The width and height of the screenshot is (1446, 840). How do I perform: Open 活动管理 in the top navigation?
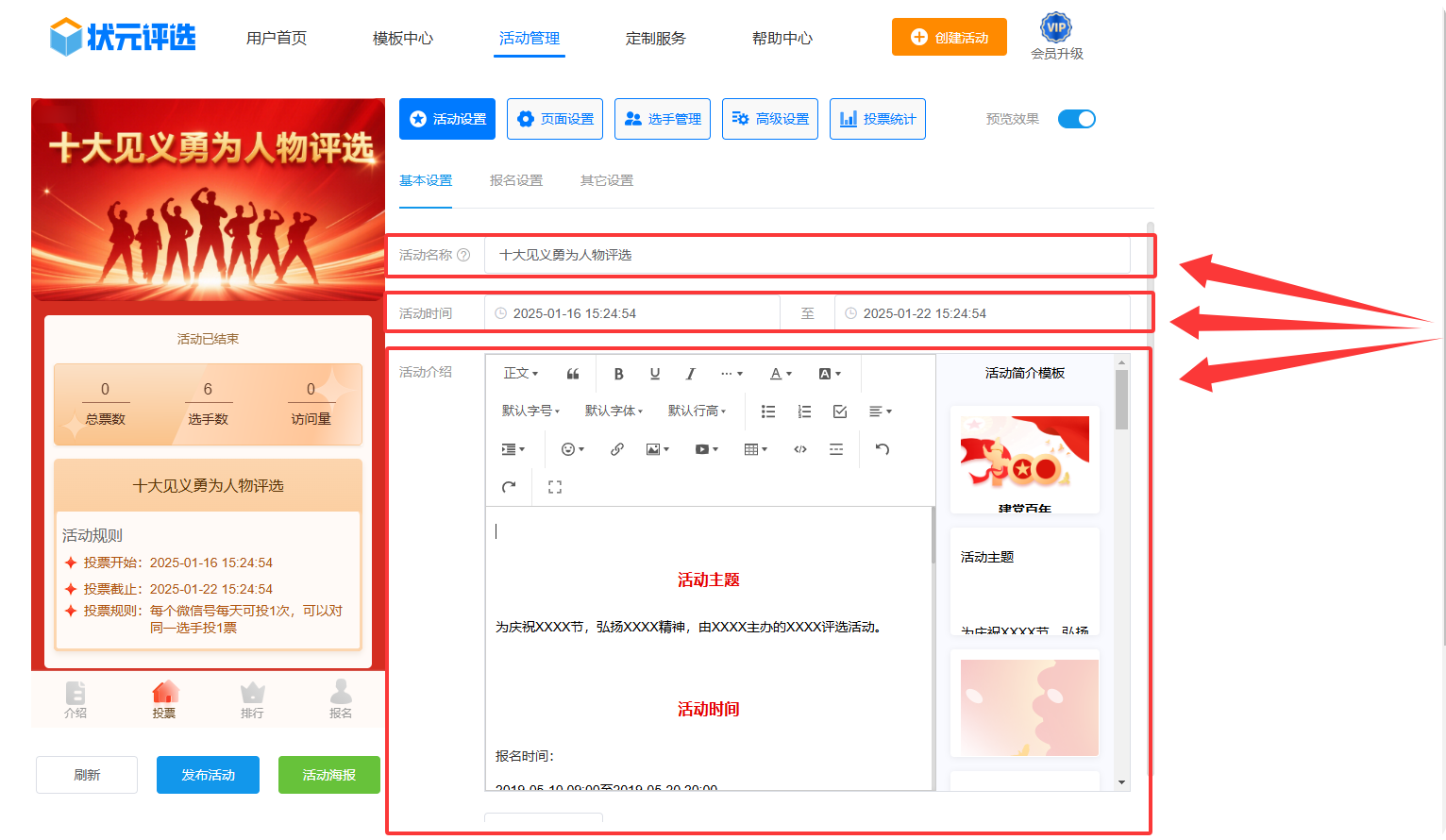click(530, 38)
